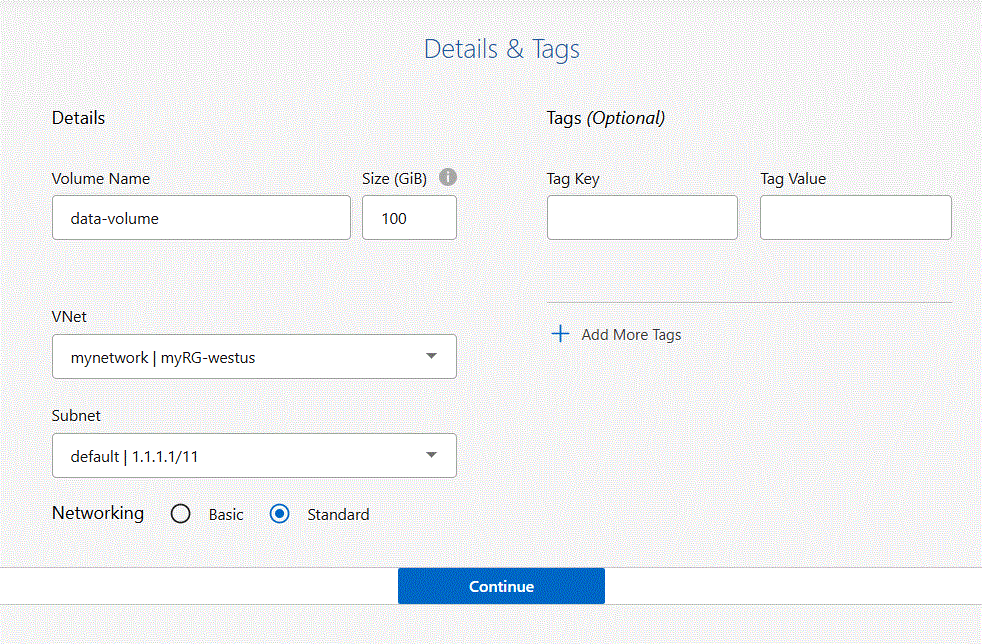Click the Size value field showing 100

pos(409,217)
